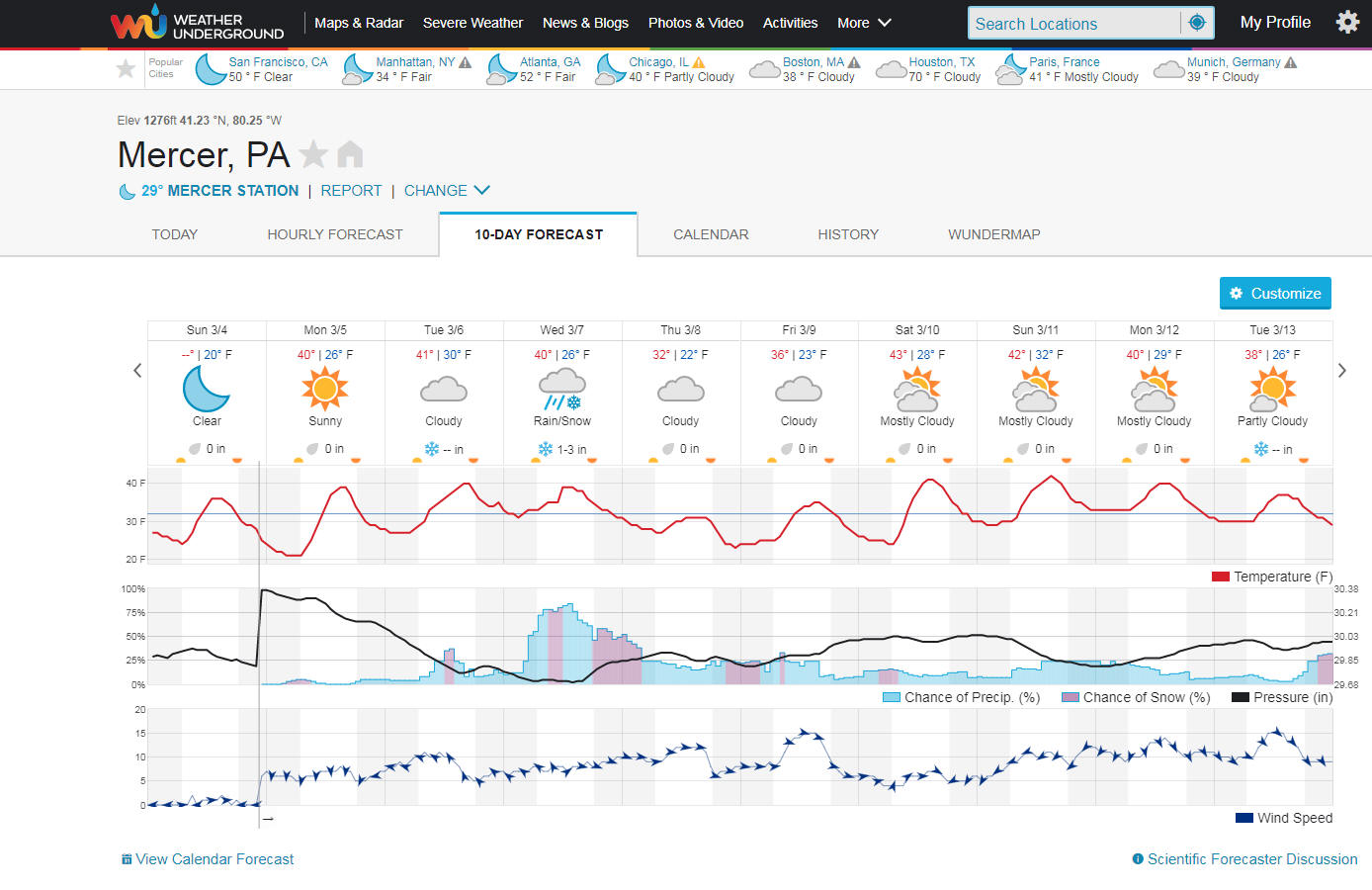The width and height of the screenshot is (1372, 890).
Task: Click the popular cities star icon
Action: click(x=126, y=68)
